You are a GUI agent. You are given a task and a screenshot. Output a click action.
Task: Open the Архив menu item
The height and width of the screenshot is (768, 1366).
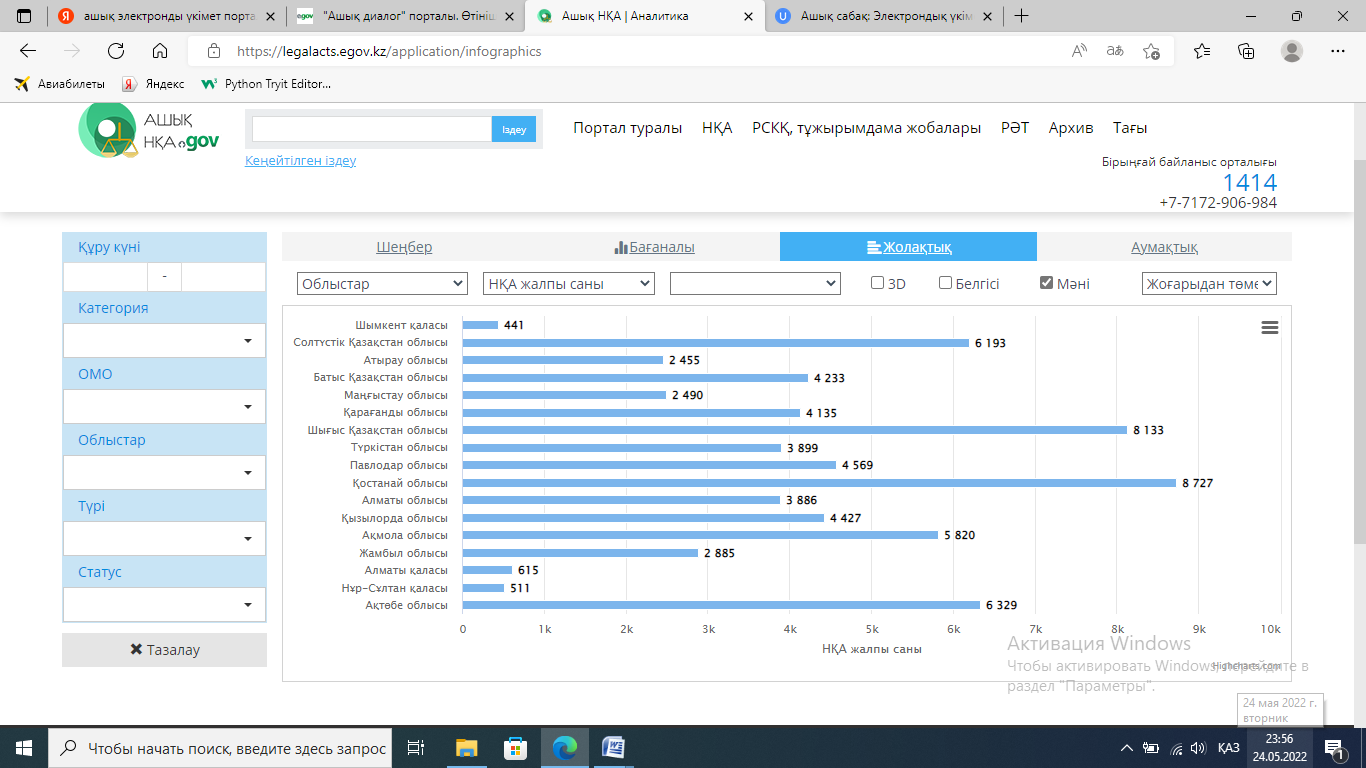1071,128
